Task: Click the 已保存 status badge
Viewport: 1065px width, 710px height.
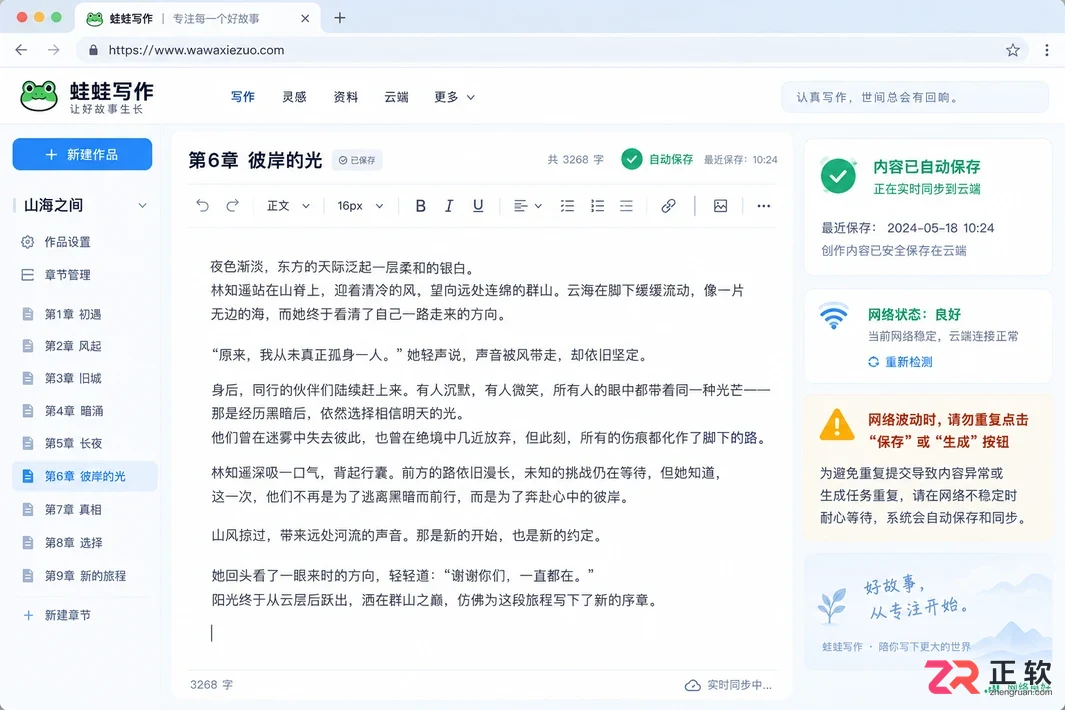Action: click(x=357, y=160)
